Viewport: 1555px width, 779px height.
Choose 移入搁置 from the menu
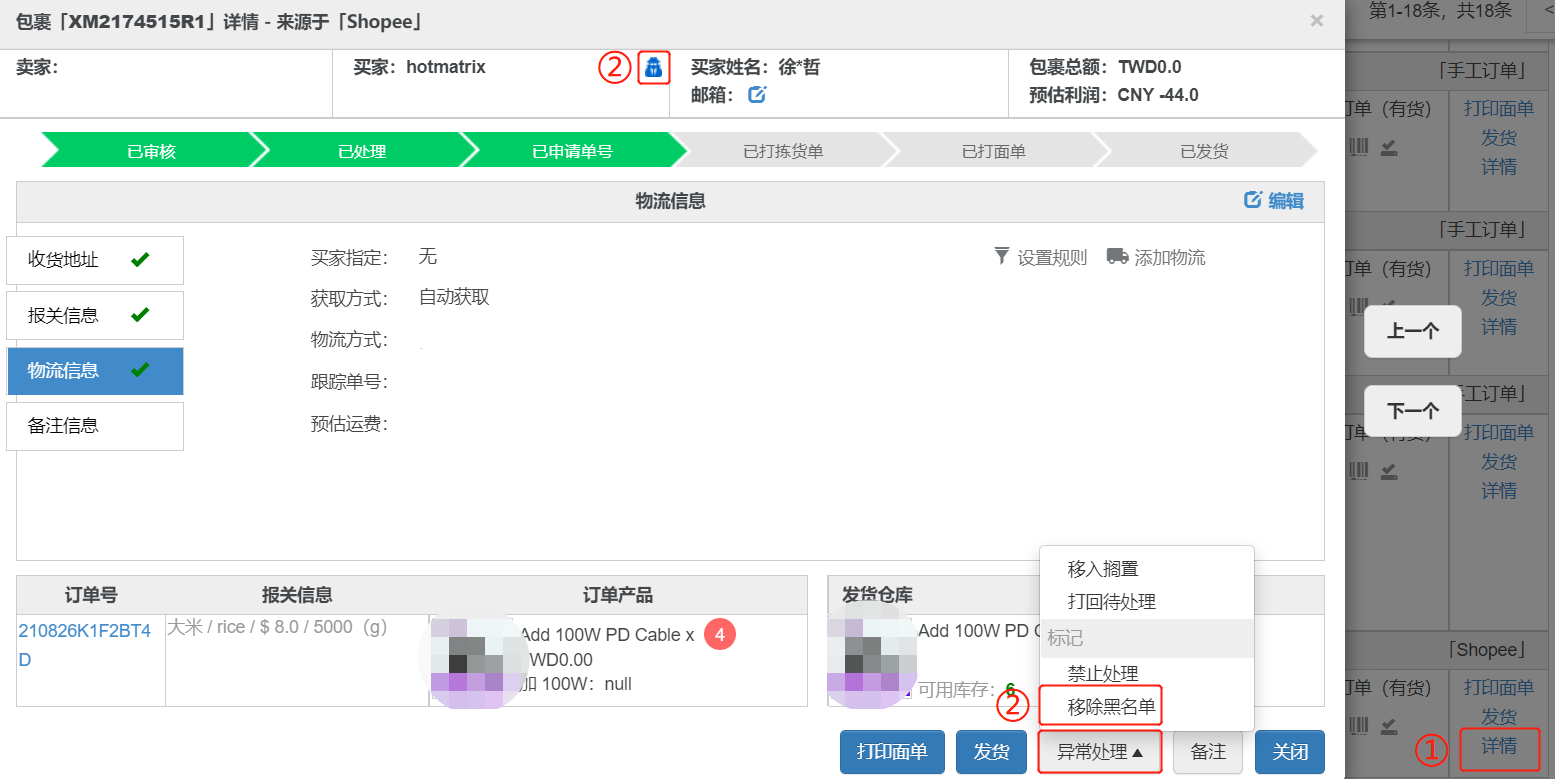1103,569
